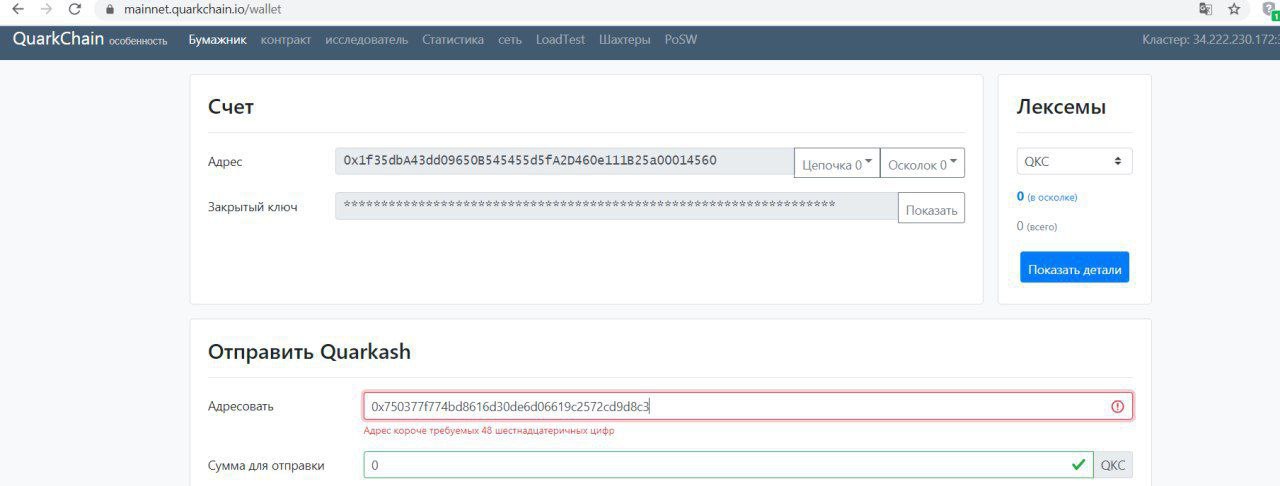The image size is (1280, 486).
Task: Open the QuarkChain home logo link
Action: 58,39
